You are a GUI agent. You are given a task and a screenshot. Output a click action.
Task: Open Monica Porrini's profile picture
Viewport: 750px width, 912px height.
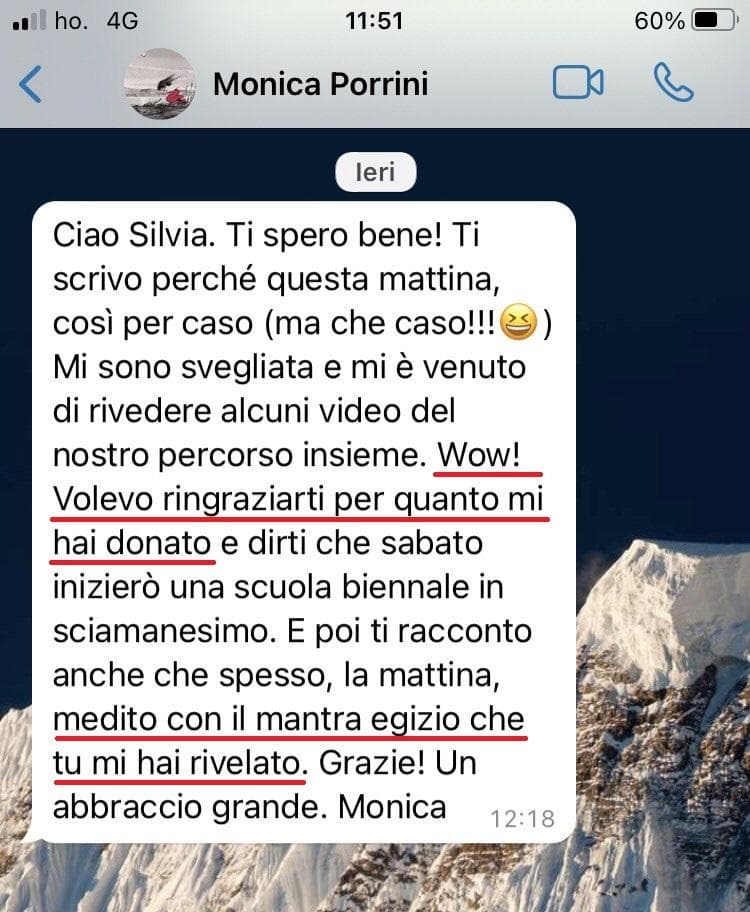pyautogui.click(x=160, y=84)
